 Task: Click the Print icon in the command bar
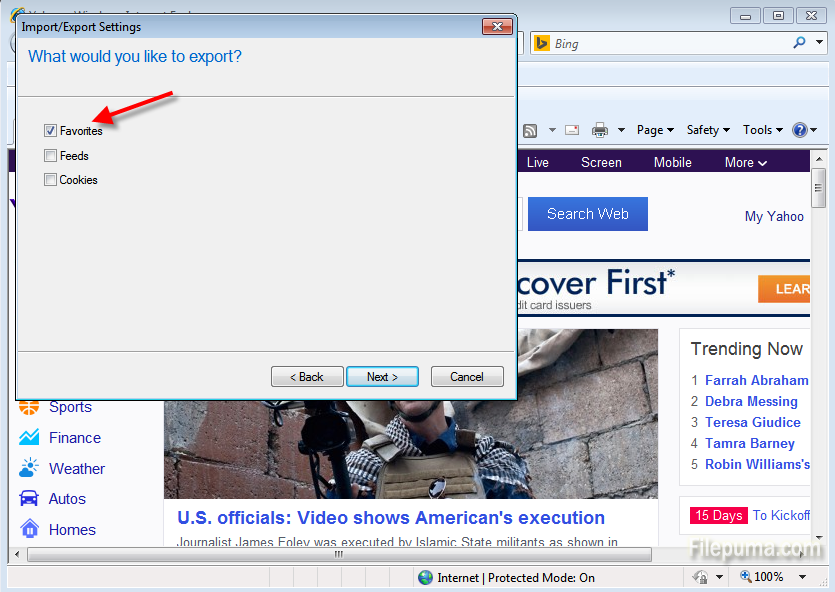click(x=600, y=130)
